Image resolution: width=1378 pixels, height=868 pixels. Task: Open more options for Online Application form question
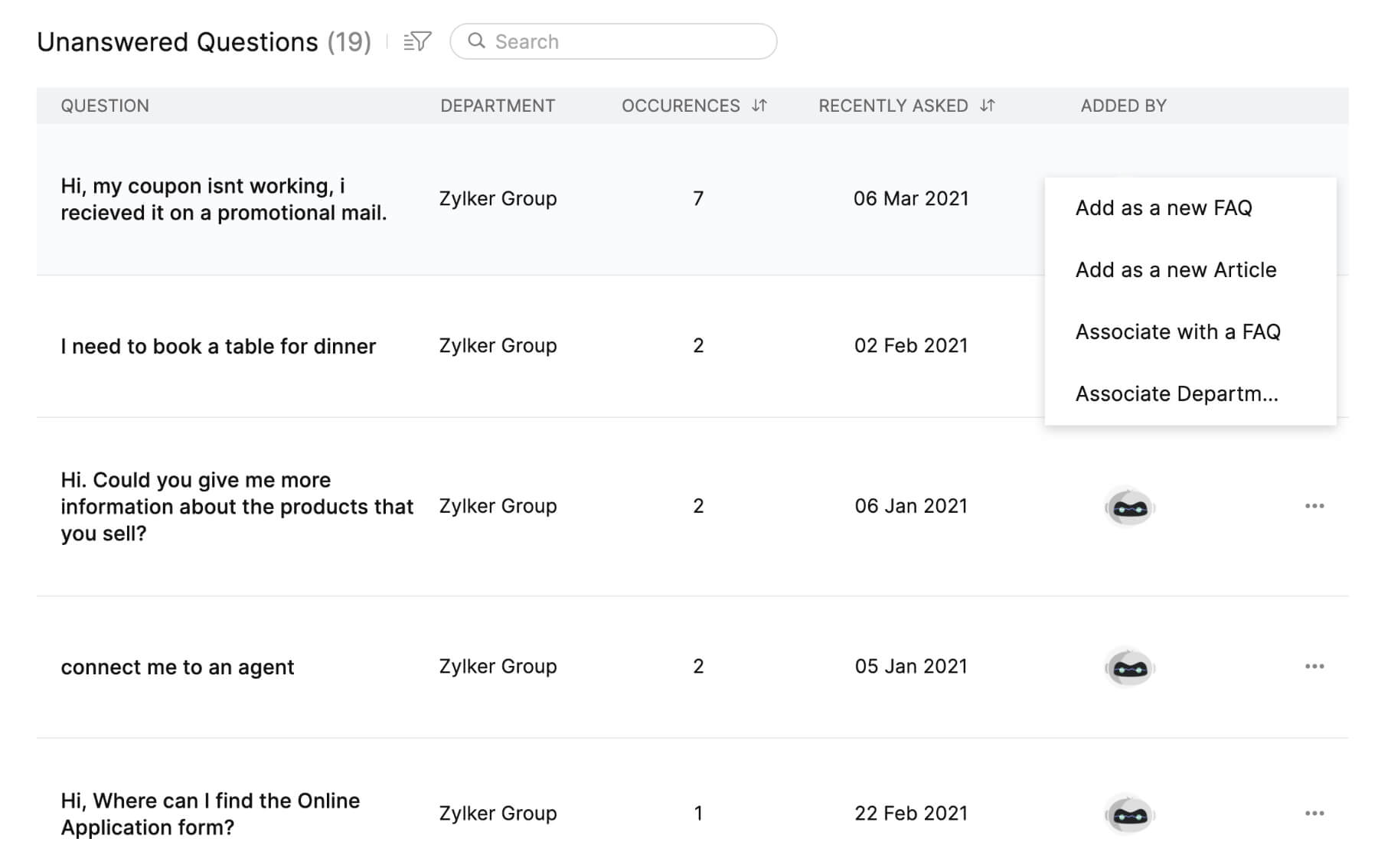point(1314,814)
